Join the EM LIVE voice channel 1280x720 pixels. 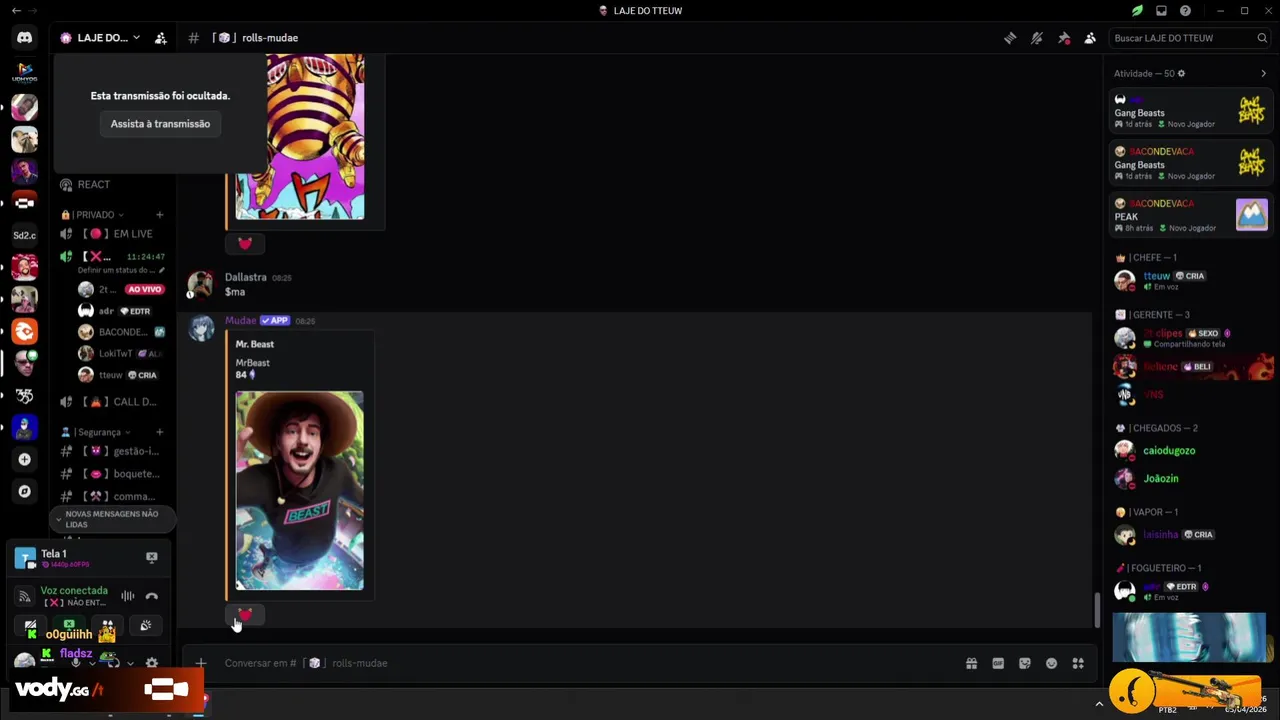click(112, 234)
